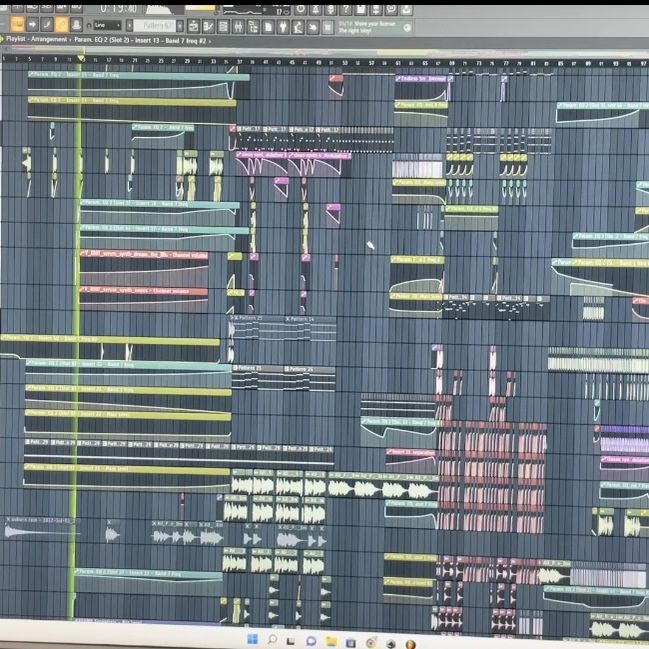The height and width of the screenshot is (649, 649).
Task: Click the news panel arrow button
Action: pos(407,28)
